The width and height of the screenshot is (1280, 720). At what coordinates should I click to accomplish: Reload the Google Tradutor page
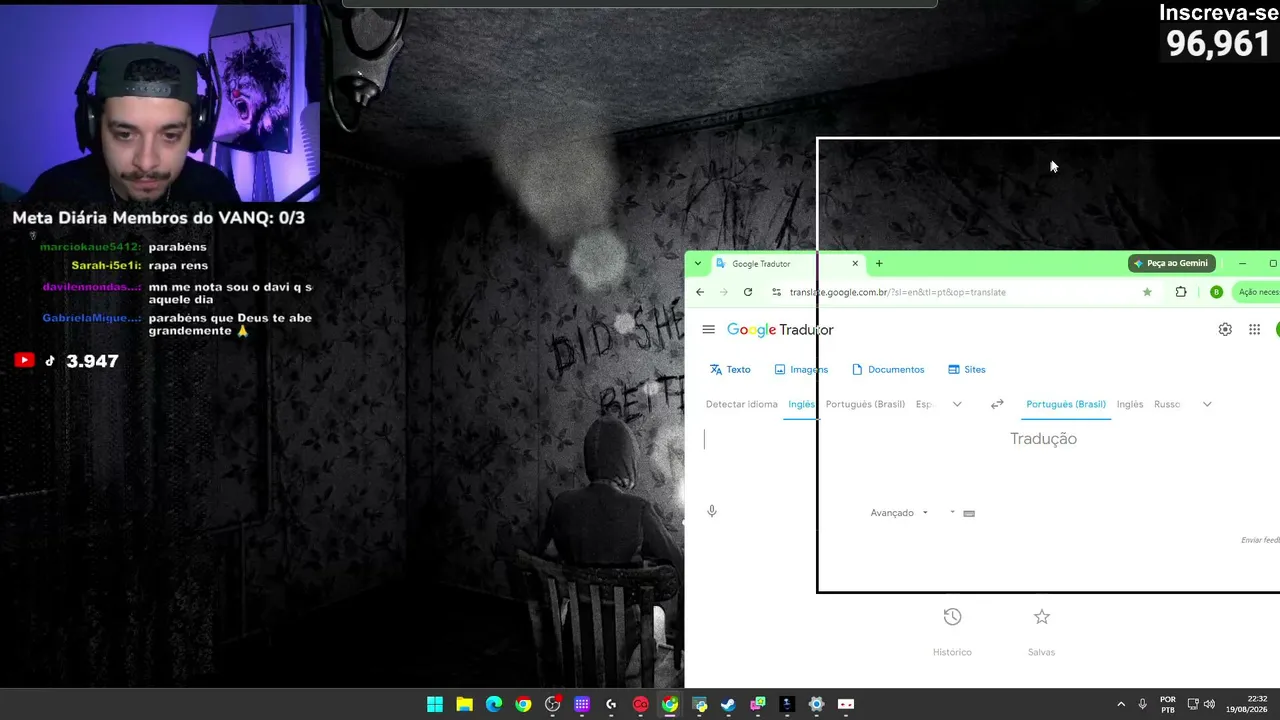pos(748,292)
